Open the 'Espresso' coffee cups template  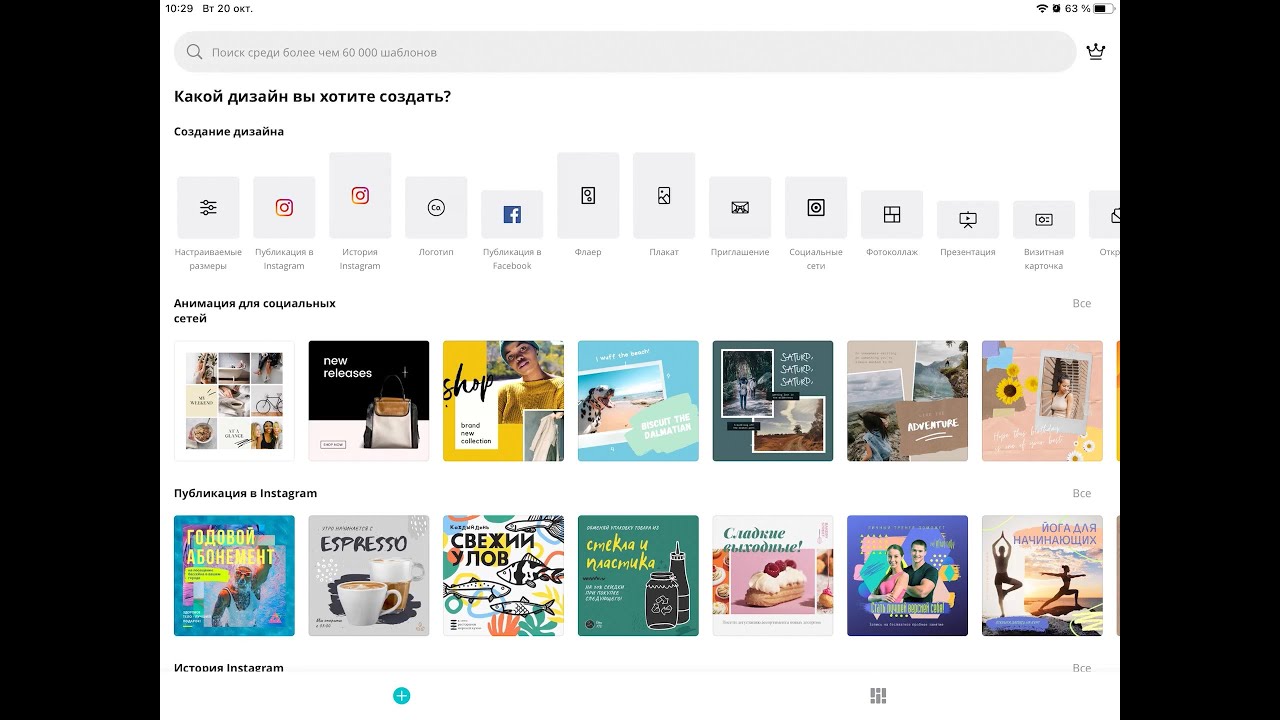[369, 576]
